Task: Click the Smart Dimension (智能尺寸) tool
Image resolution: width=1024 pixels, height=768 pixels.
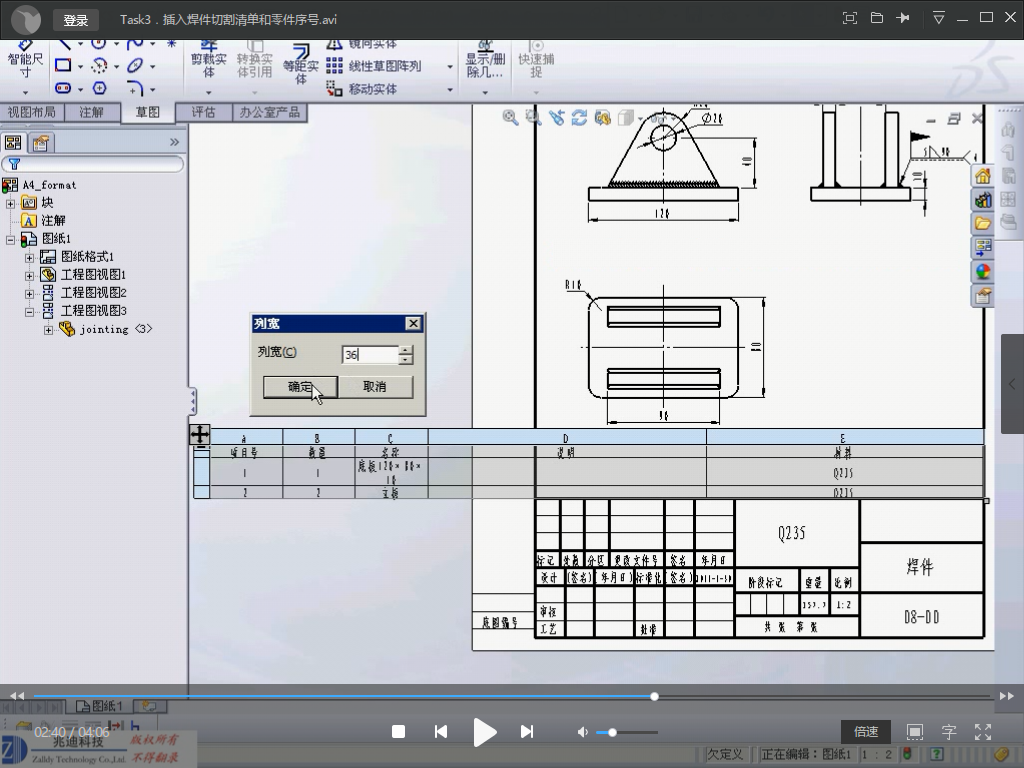Action: tap(25, 59)
